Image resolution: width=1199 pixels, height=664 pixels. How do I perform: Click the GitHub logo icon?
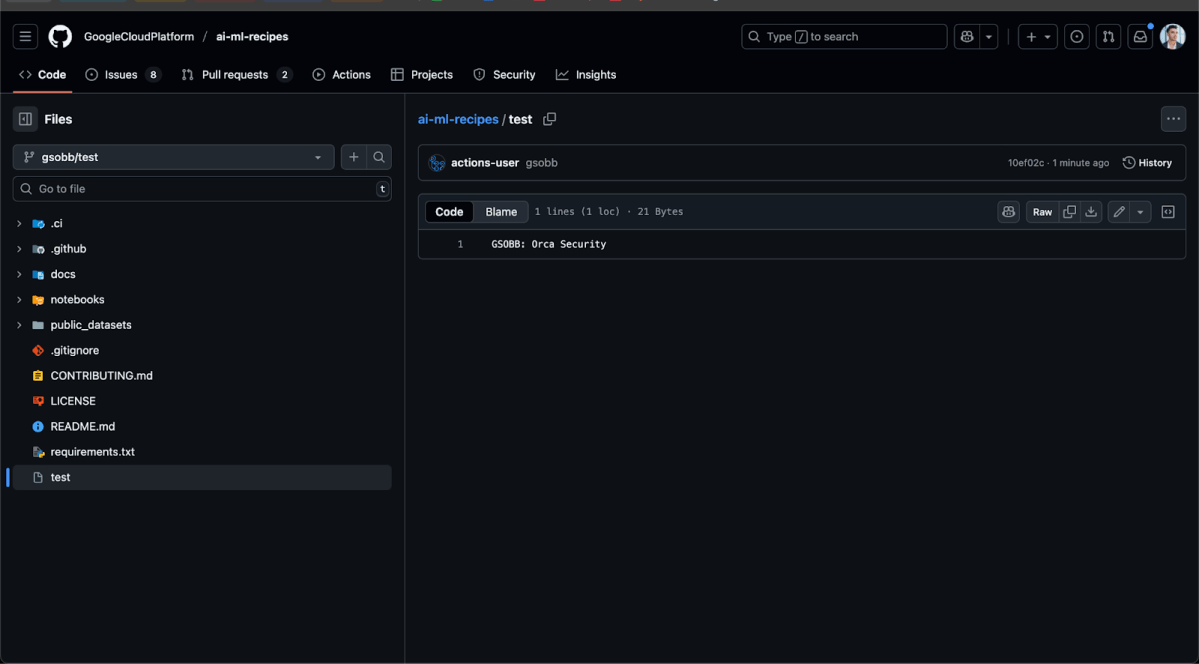coord(60,37)
